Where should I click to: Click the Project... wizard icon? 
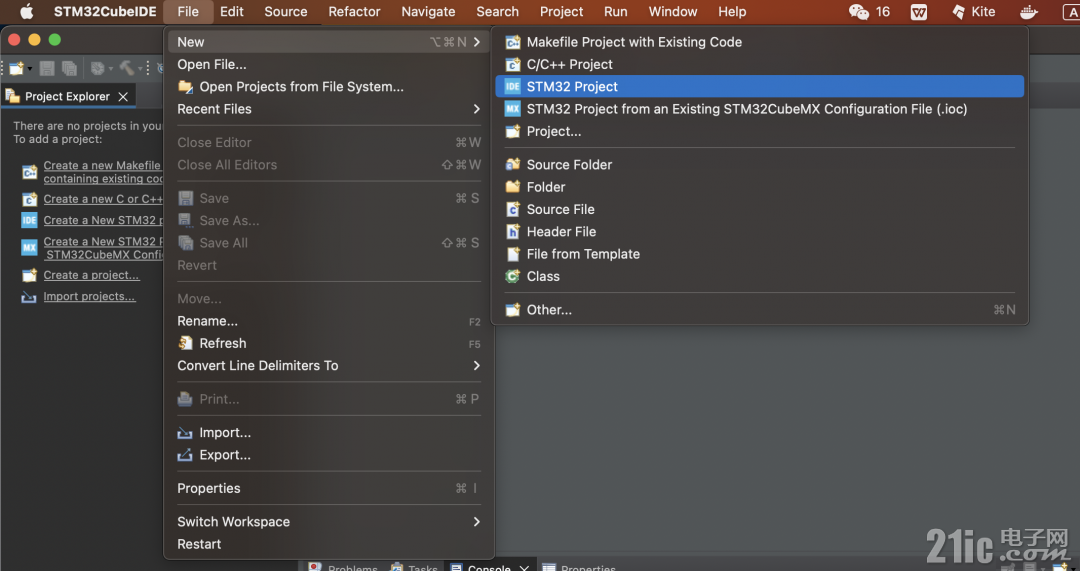[512, 132]
